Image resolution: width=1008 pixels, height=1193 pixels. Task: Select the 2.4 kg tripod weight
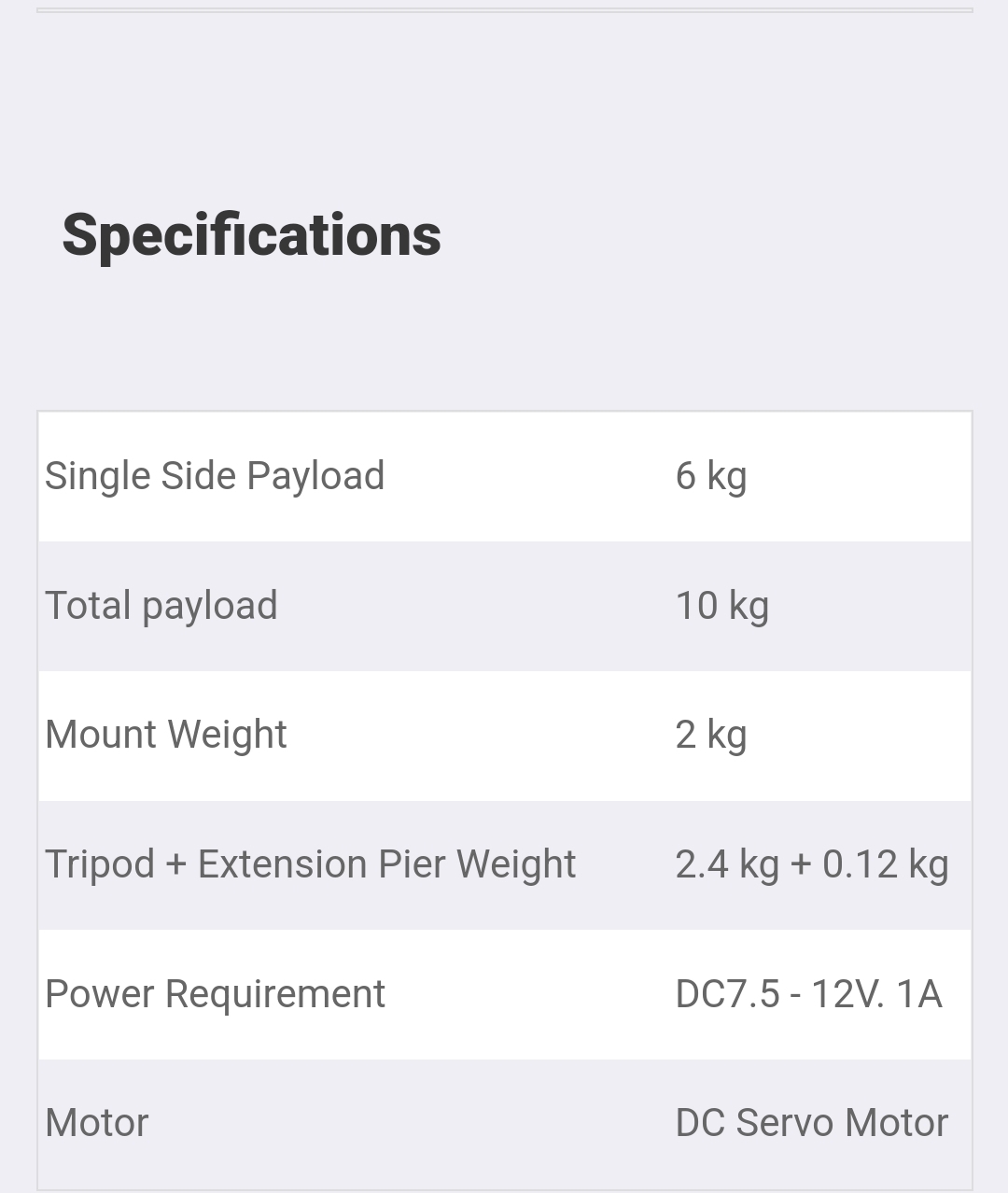(726, 864)
